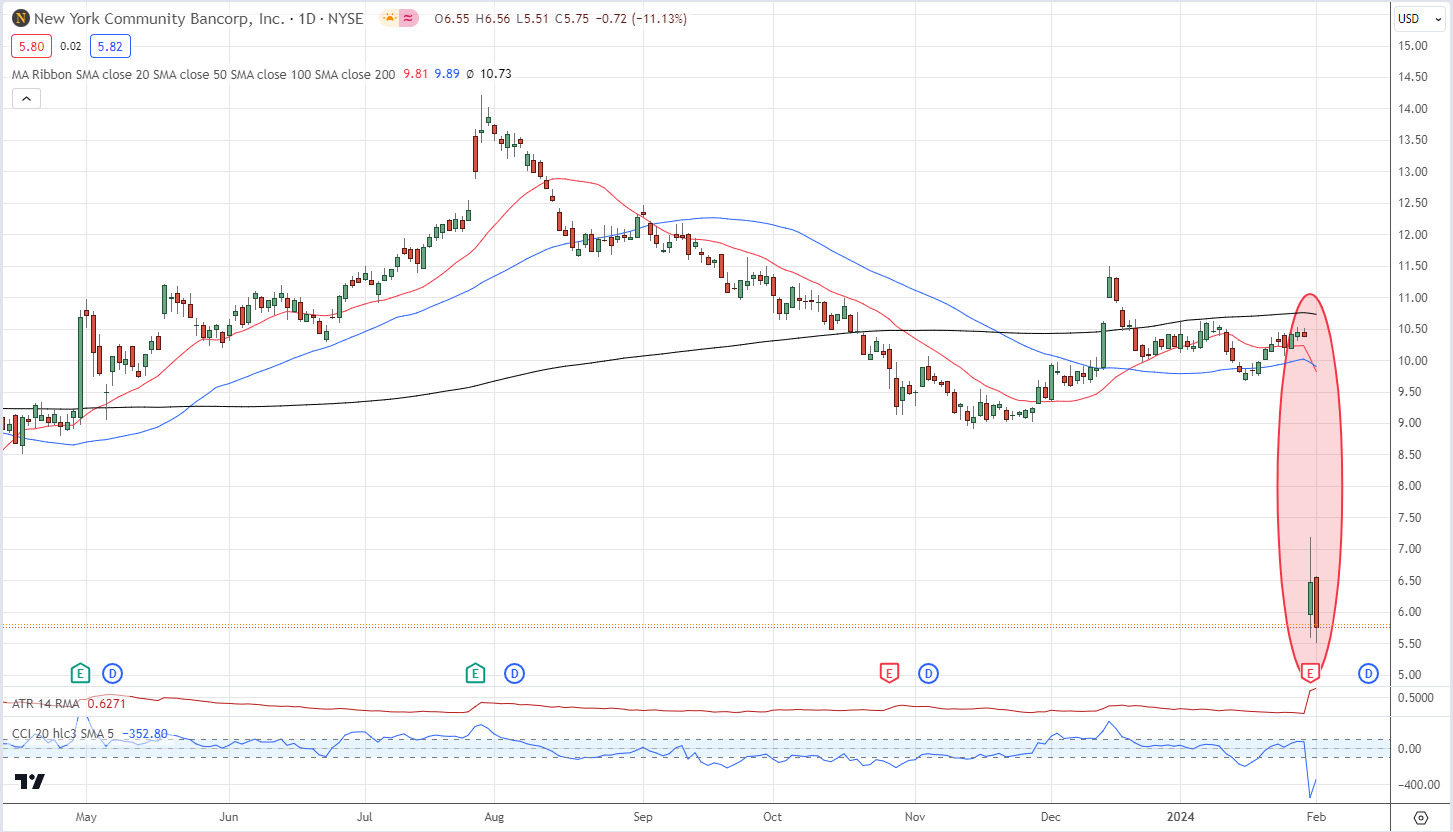
Task: Open the red earnings E marker near November
Action: pos(888,673)
